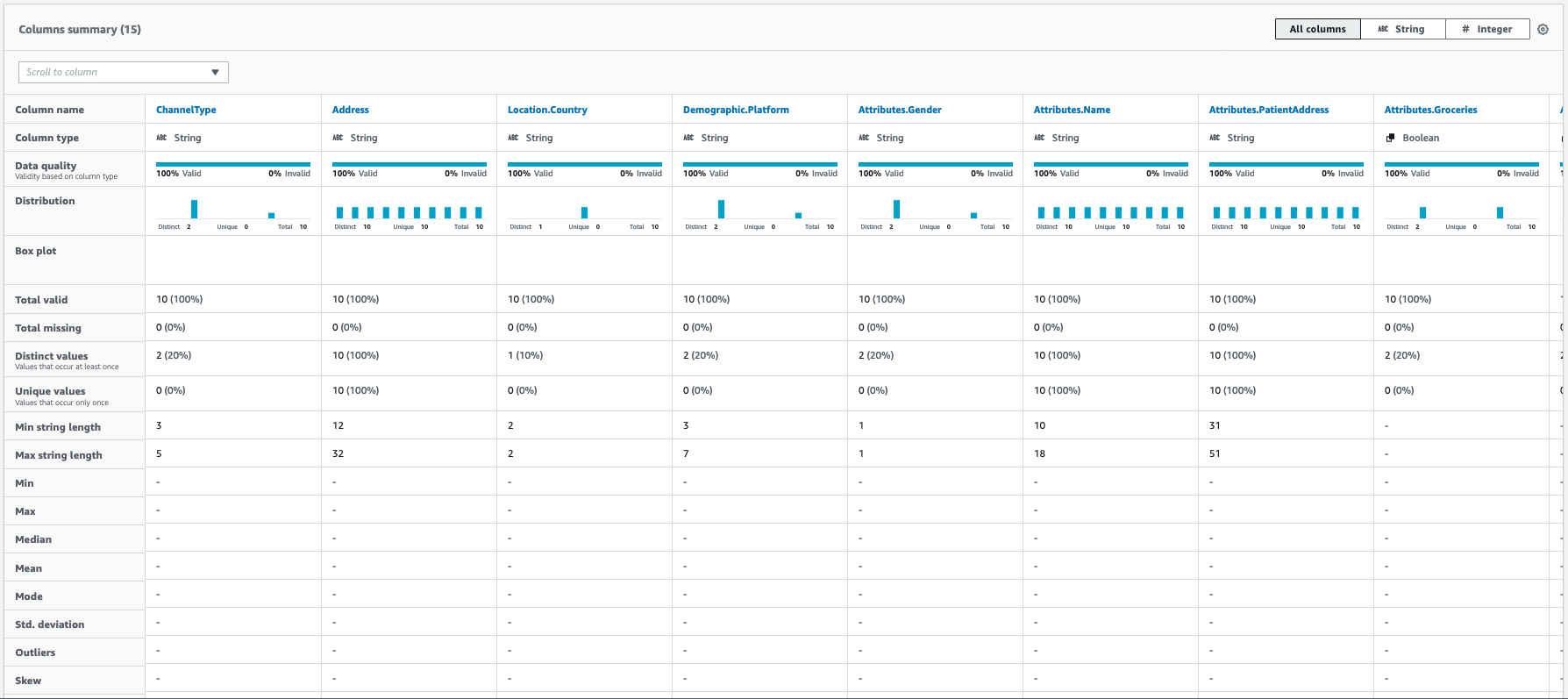Click the ChannelType data quality bar
This screenshot has height=699, width=1568.
[x=233, y=164]
